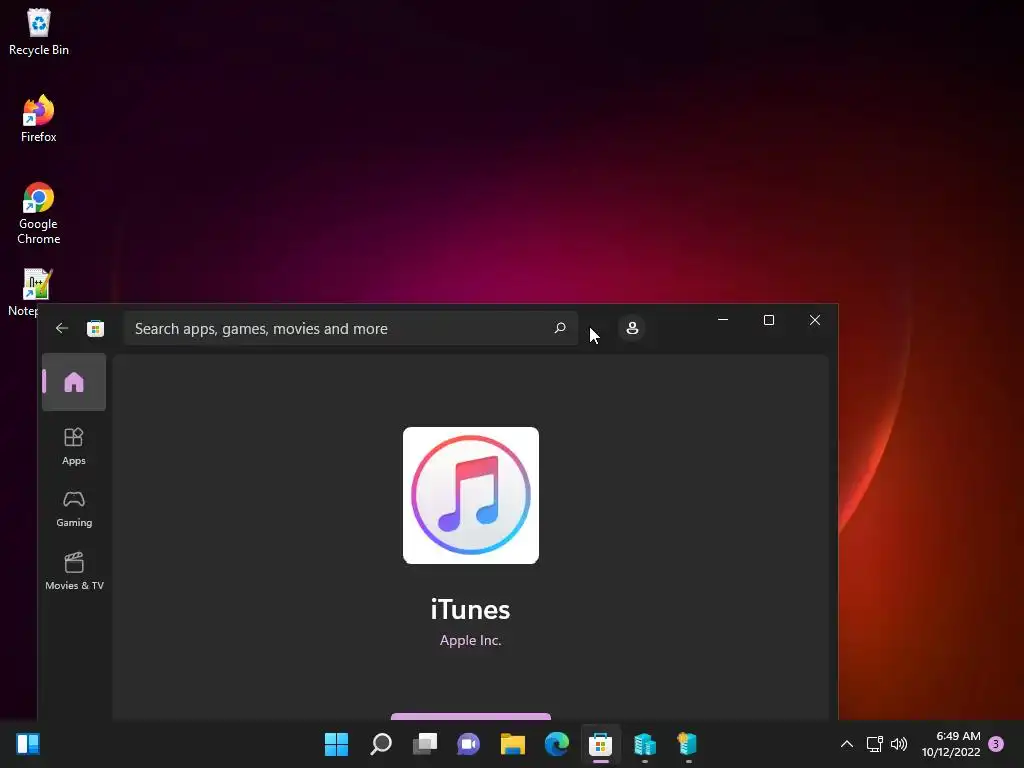Viewport: 1024px width, 768px height.
Task: Show hidden tray icons chevron
Action: point(846,744)
